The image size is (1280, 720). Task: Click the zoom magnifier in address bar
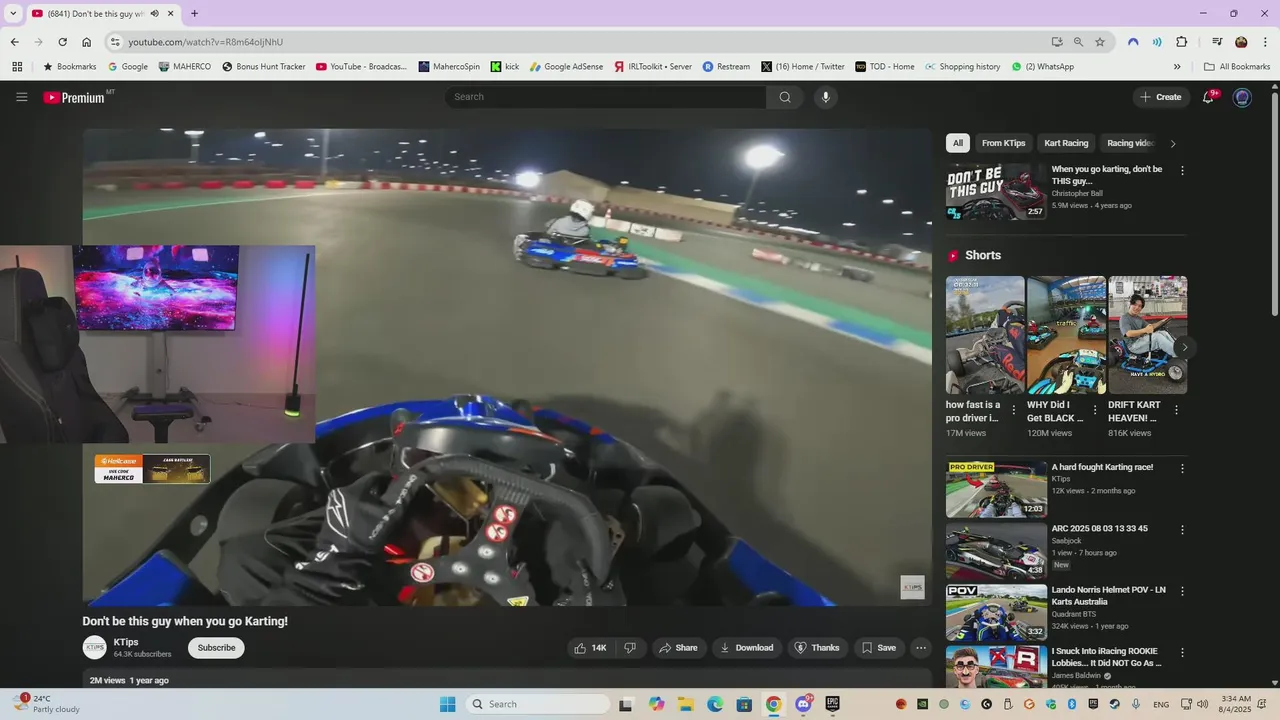point(1078,42)
